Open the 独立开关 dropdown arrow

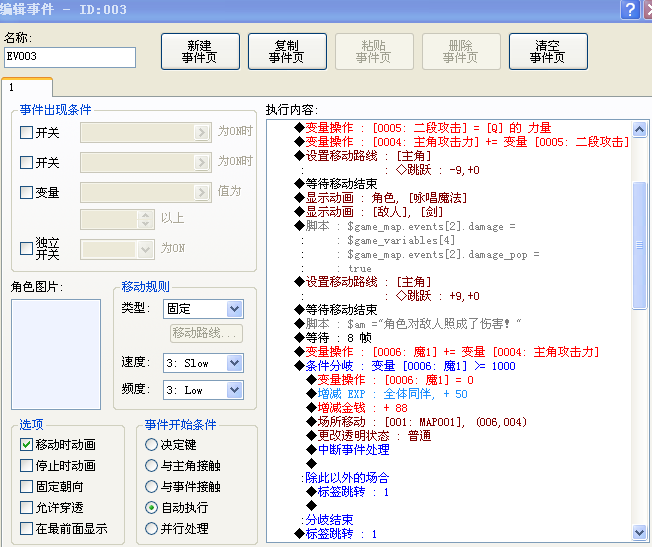pyautogui.click(x=145, y=250)
